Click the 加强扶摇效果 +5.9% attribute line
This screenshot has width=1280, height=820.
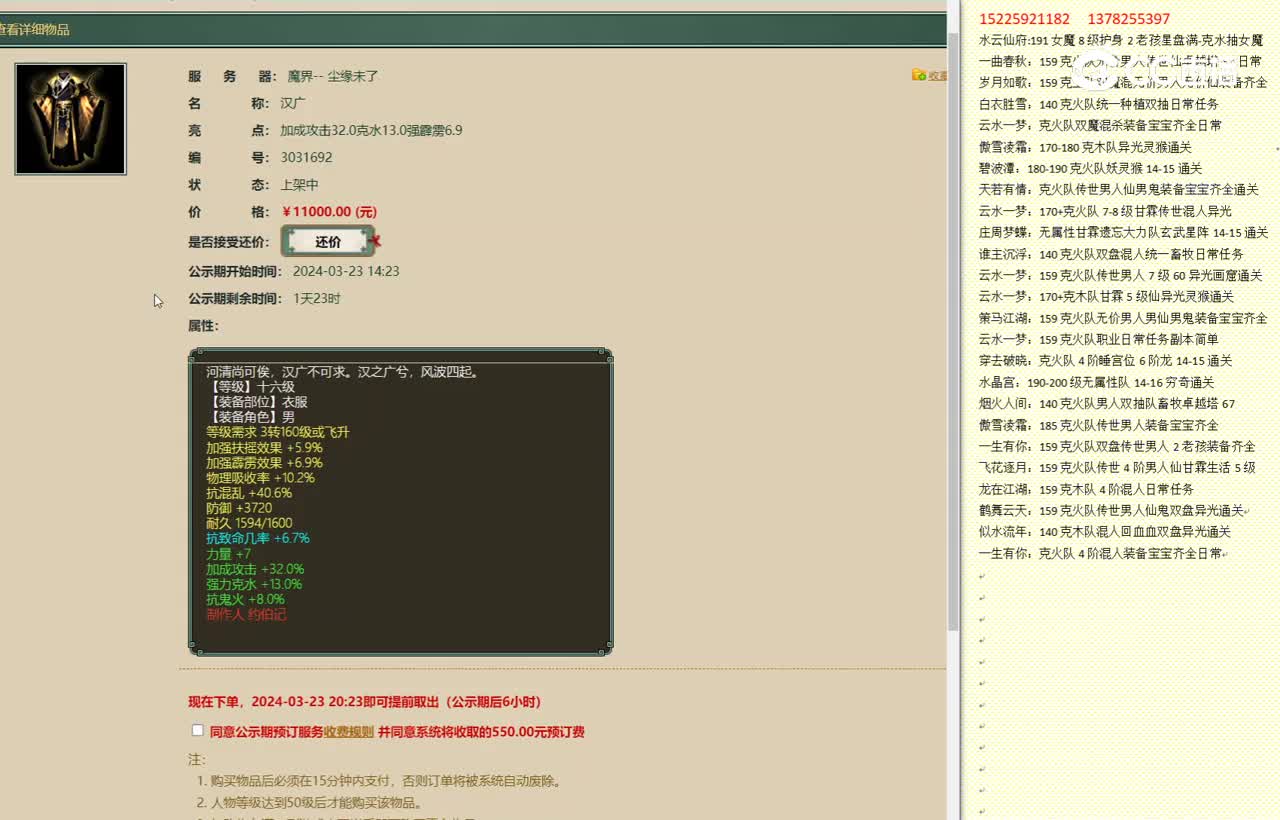(264, 448)
